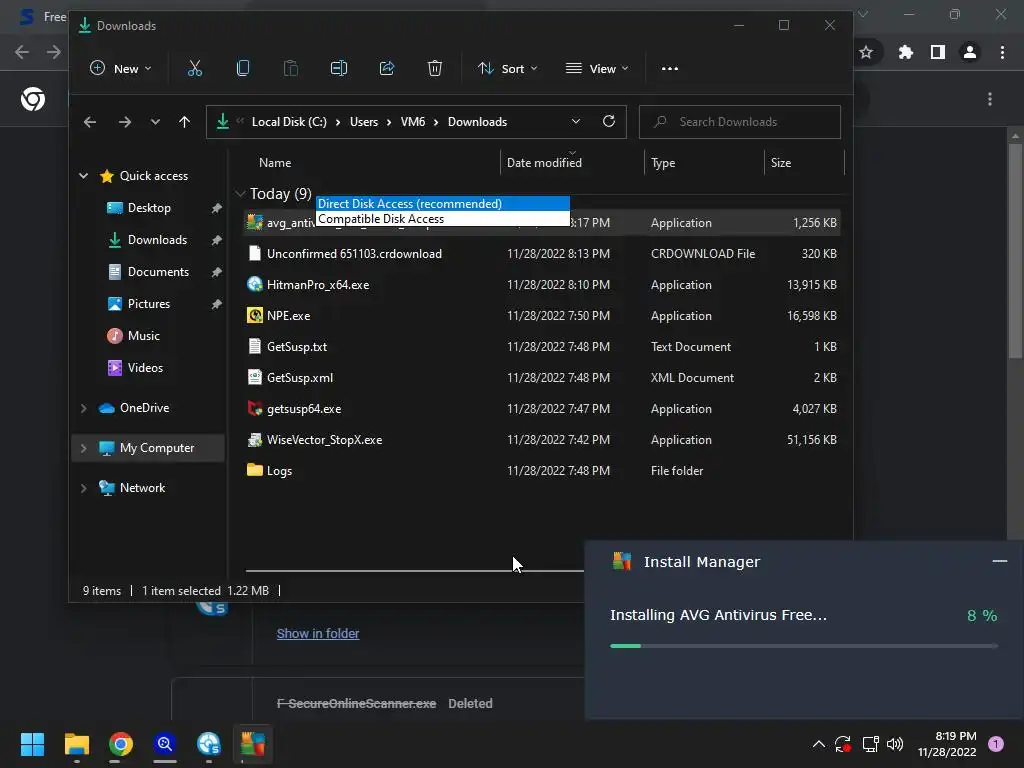The image size is (1024, 768).
Task: Expand the address bar history dropdown
Action: pyautogui.click(x=575, y=121)
